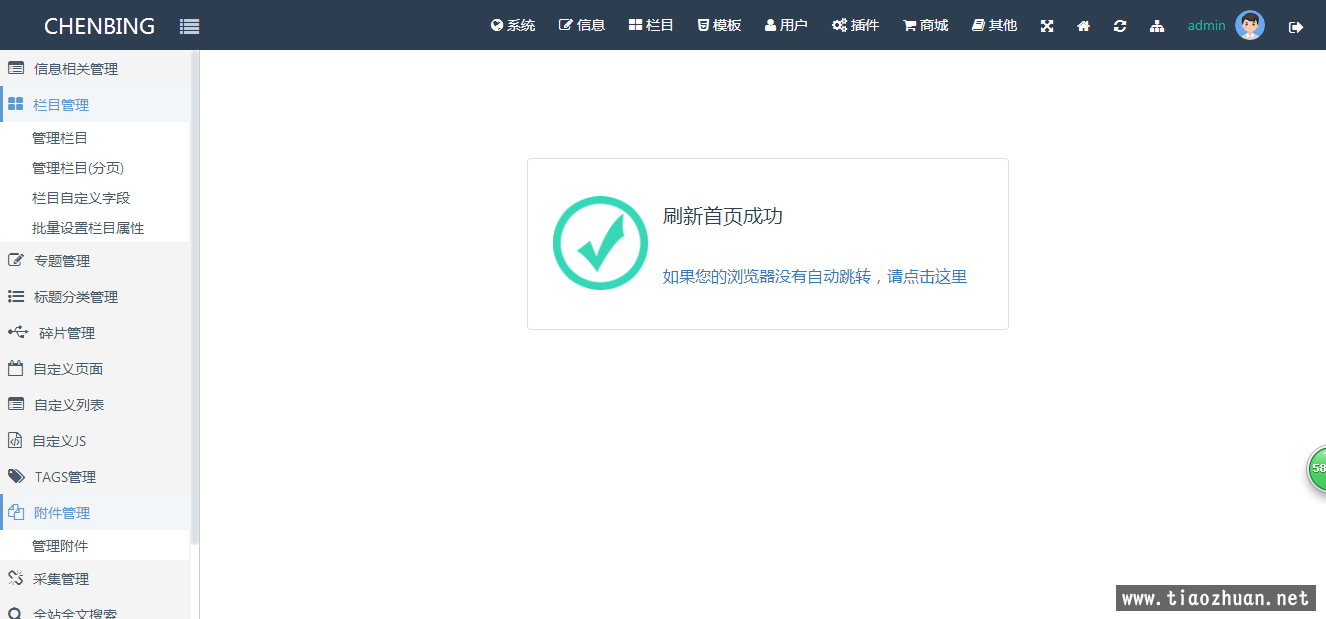Click the CHENBING logo text
This screenshot has width=1326, height=619.
(99, 26)
